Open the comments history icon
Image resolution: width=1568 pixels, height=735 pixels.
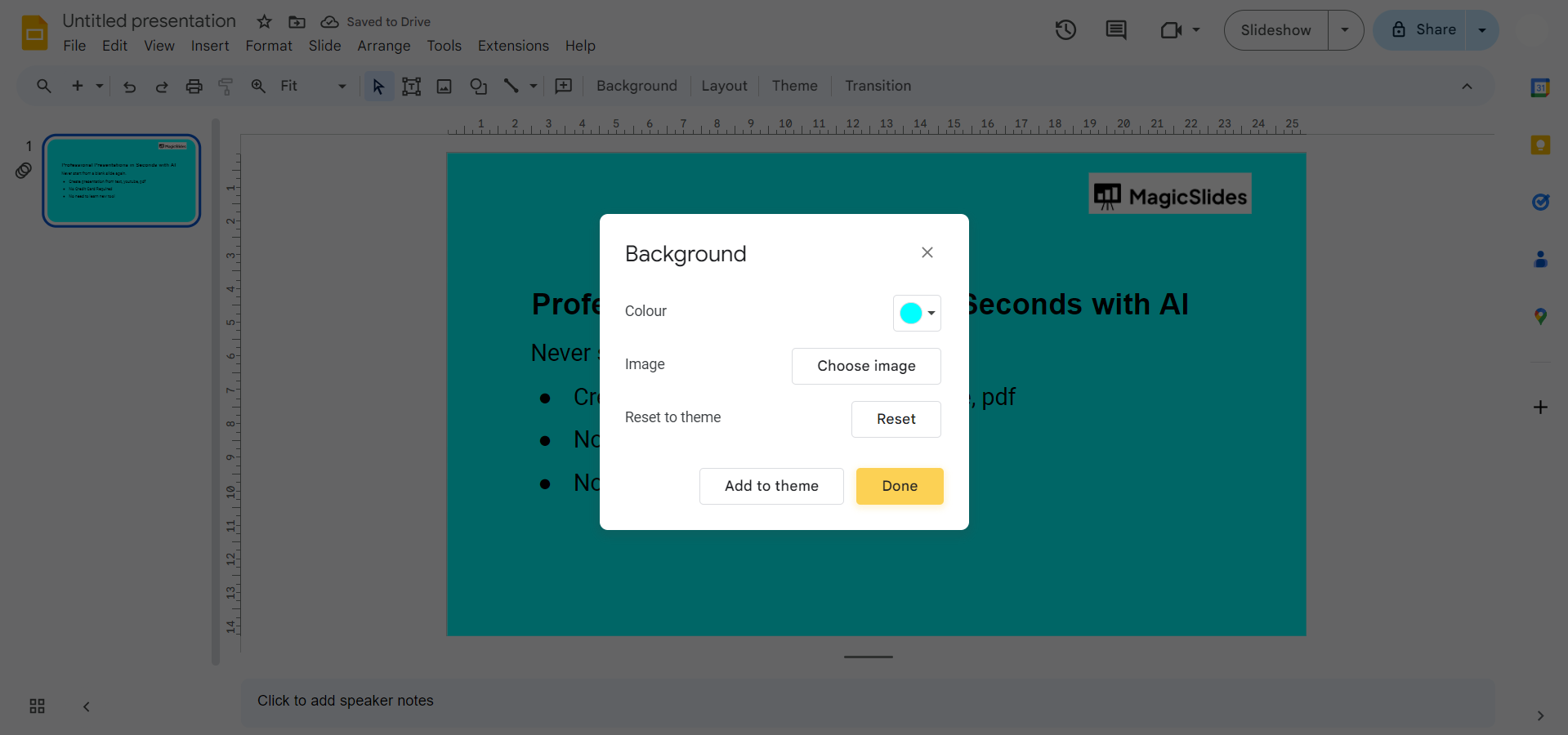[x=1115, y=30]
